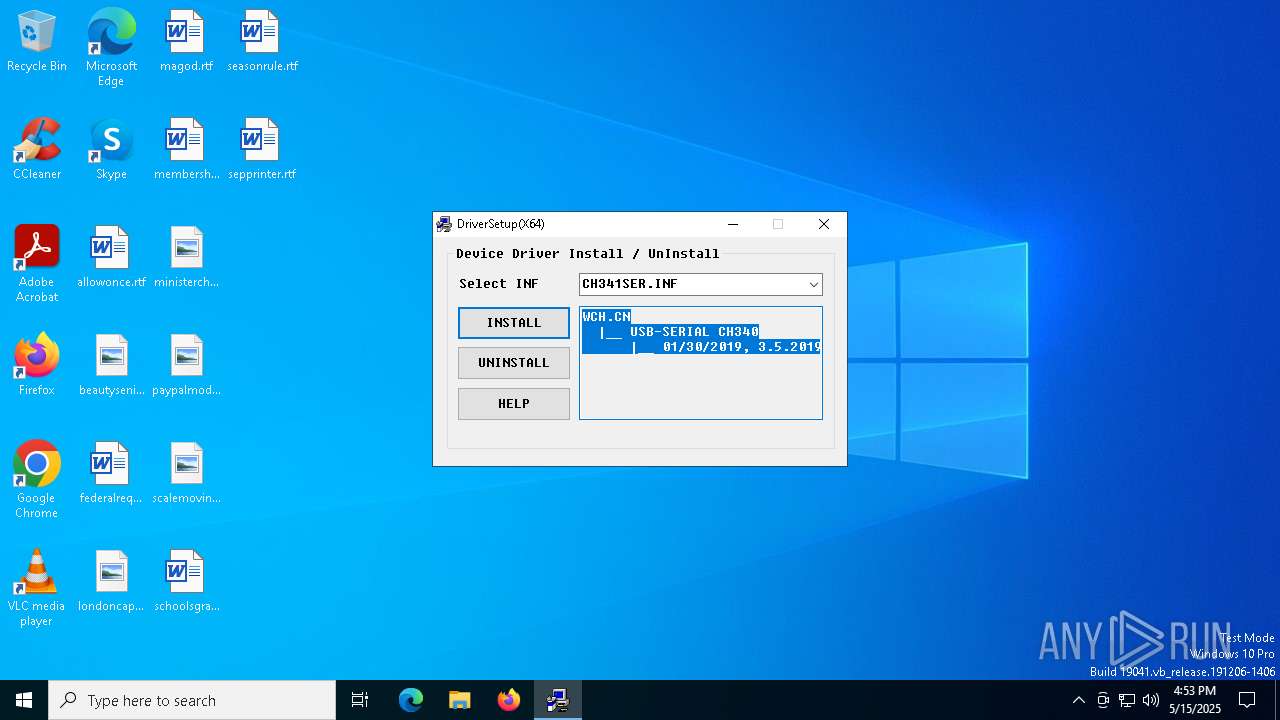The height and width of the screenshot is (720, 1280).
Task: Select the membersh... document icon
Action: (186, 150)
